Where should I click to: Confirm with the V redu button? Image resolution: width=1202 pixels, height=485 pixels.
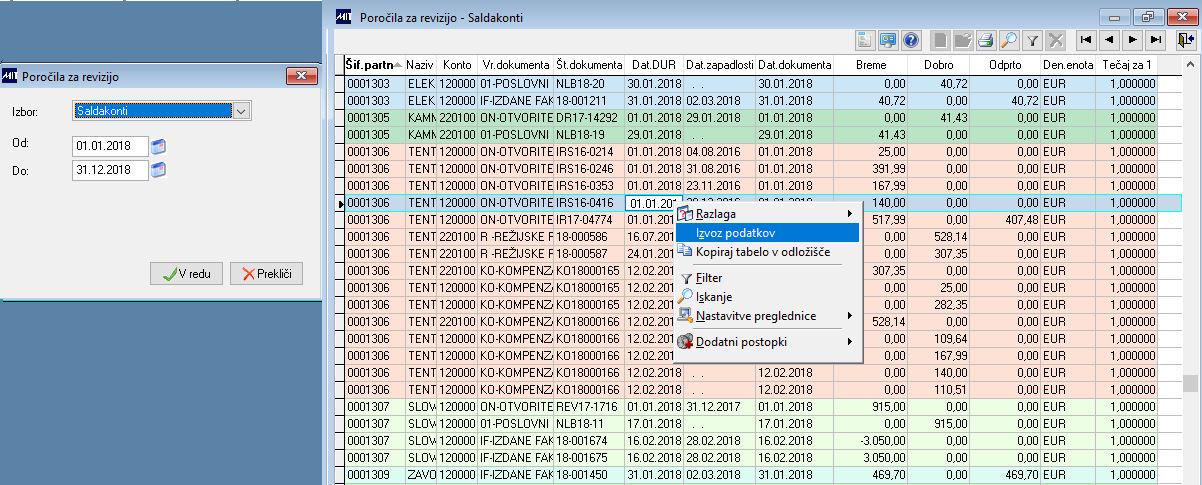tap(186, 273)
